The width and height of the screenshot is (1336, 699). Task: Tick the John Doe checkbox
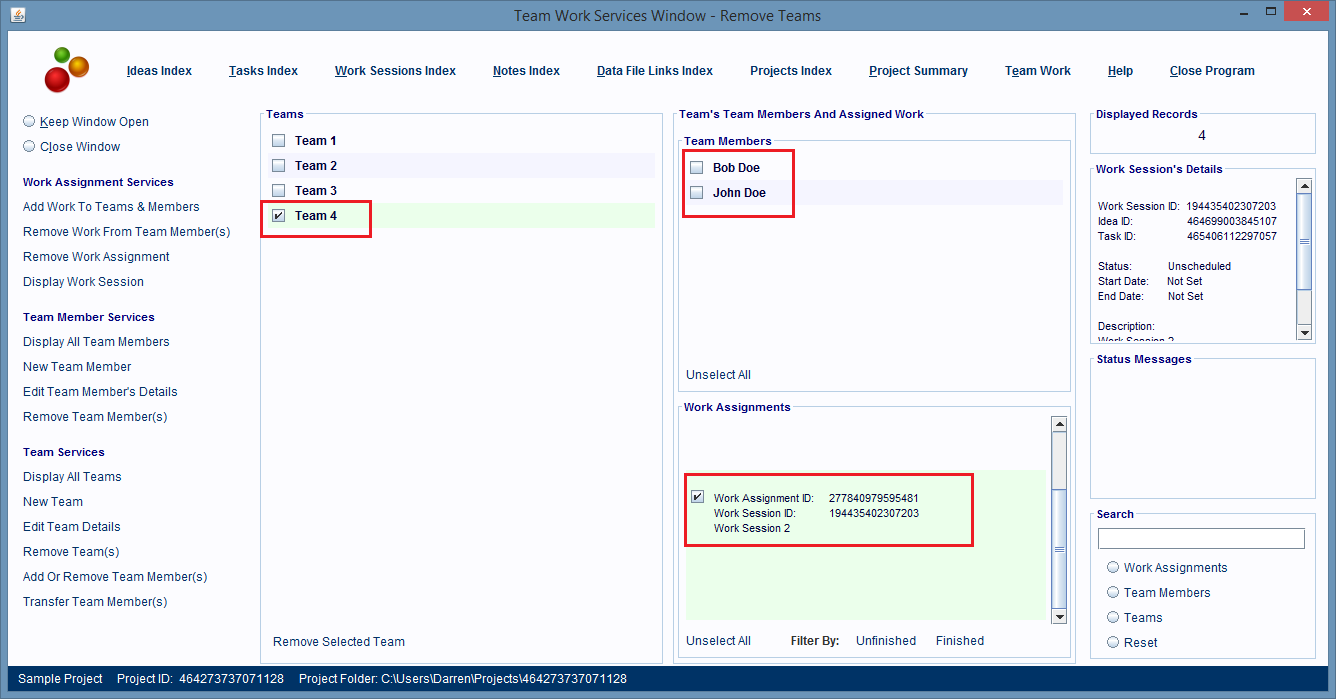tap(697, 193)
